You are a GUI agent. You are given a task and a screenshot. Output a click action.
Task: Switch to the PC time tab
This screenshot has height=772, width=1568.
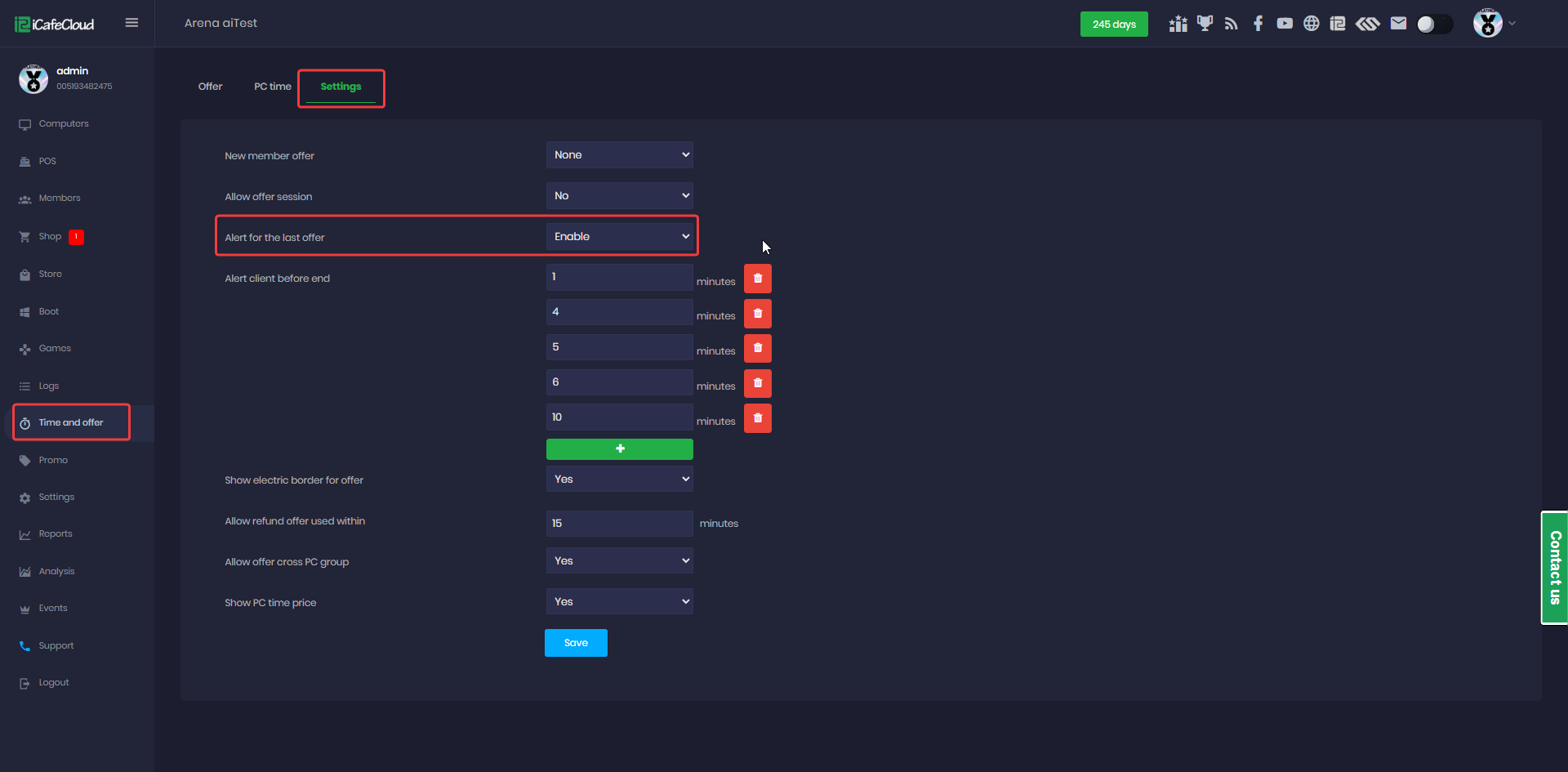pyautogui.click(x=272, y=87)
